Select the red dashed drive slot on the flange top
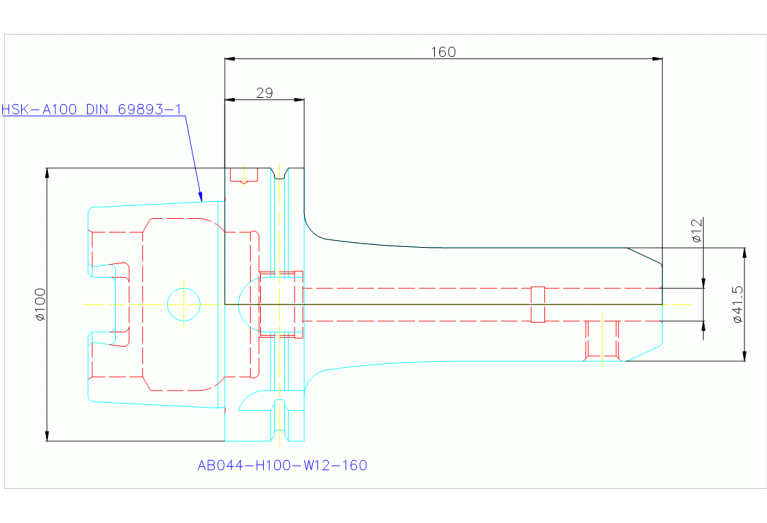Image resolution: width=767 pixels, height=523 pixels. [x=244, y=175]
